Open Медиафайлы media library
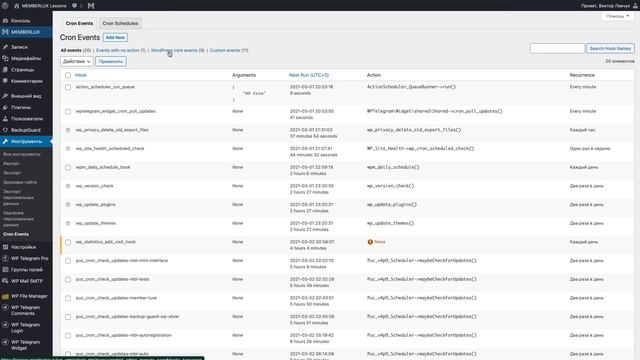The width and height of the screenshot is (640, 360). tap(26, 58)
